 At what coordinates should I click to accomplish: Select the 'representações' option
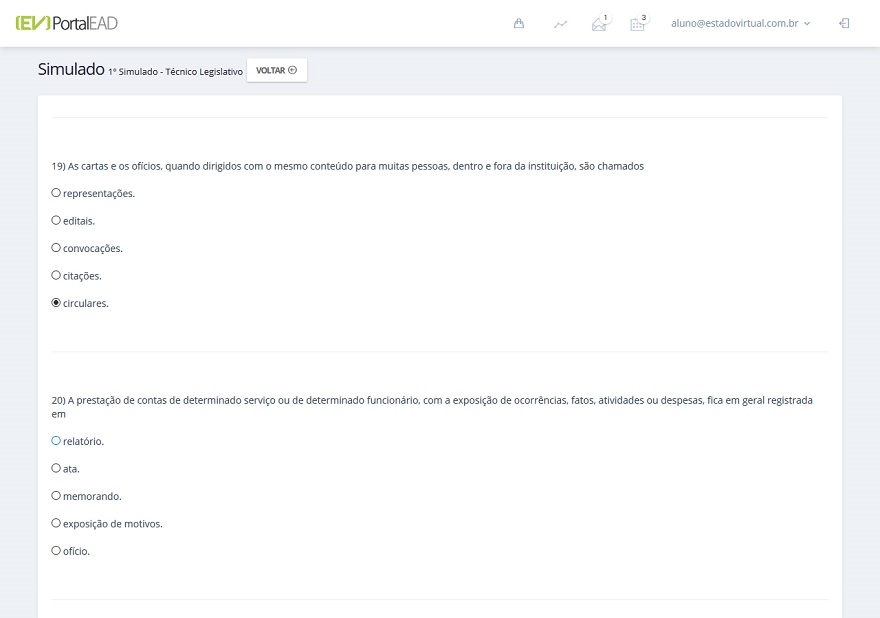(56, 193)
